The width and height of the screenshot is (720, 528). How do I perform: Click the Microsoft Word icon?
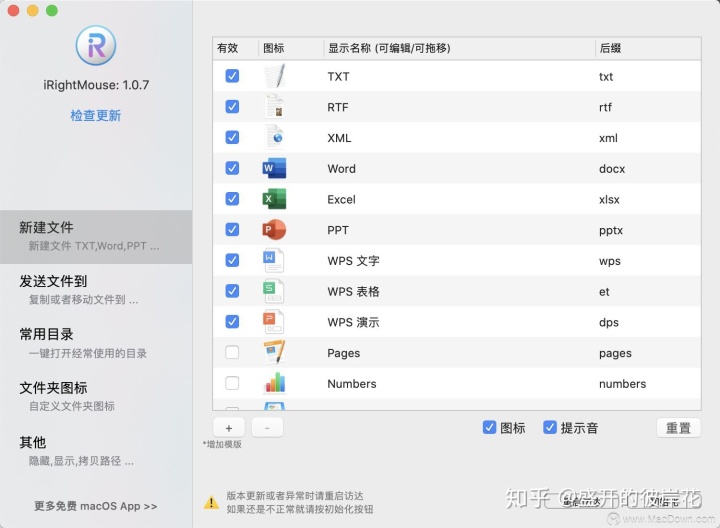(274, 168)
